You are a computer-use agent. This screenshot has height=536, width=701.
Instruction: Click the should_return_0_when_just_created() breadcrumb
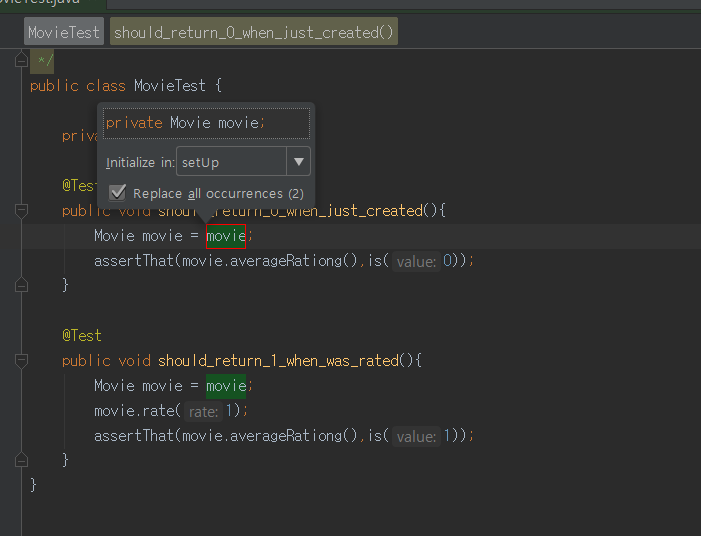(x=253, y=31)
